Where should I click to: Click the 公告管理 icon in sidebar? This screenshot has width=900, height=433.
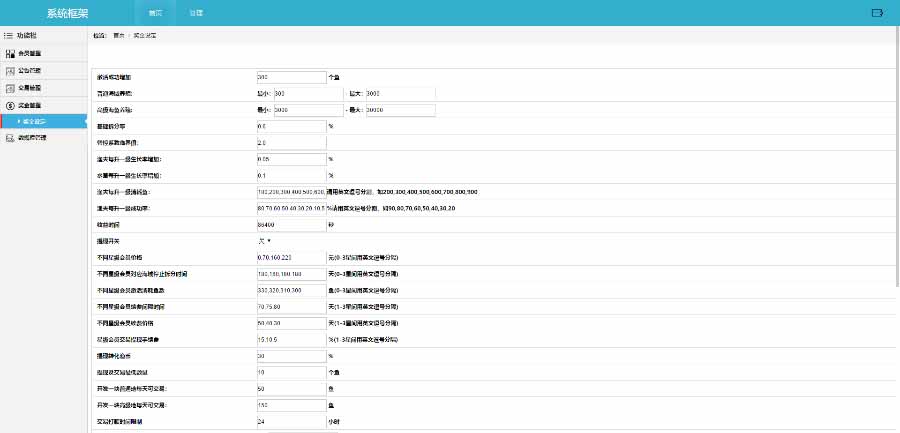coord(9,70)
